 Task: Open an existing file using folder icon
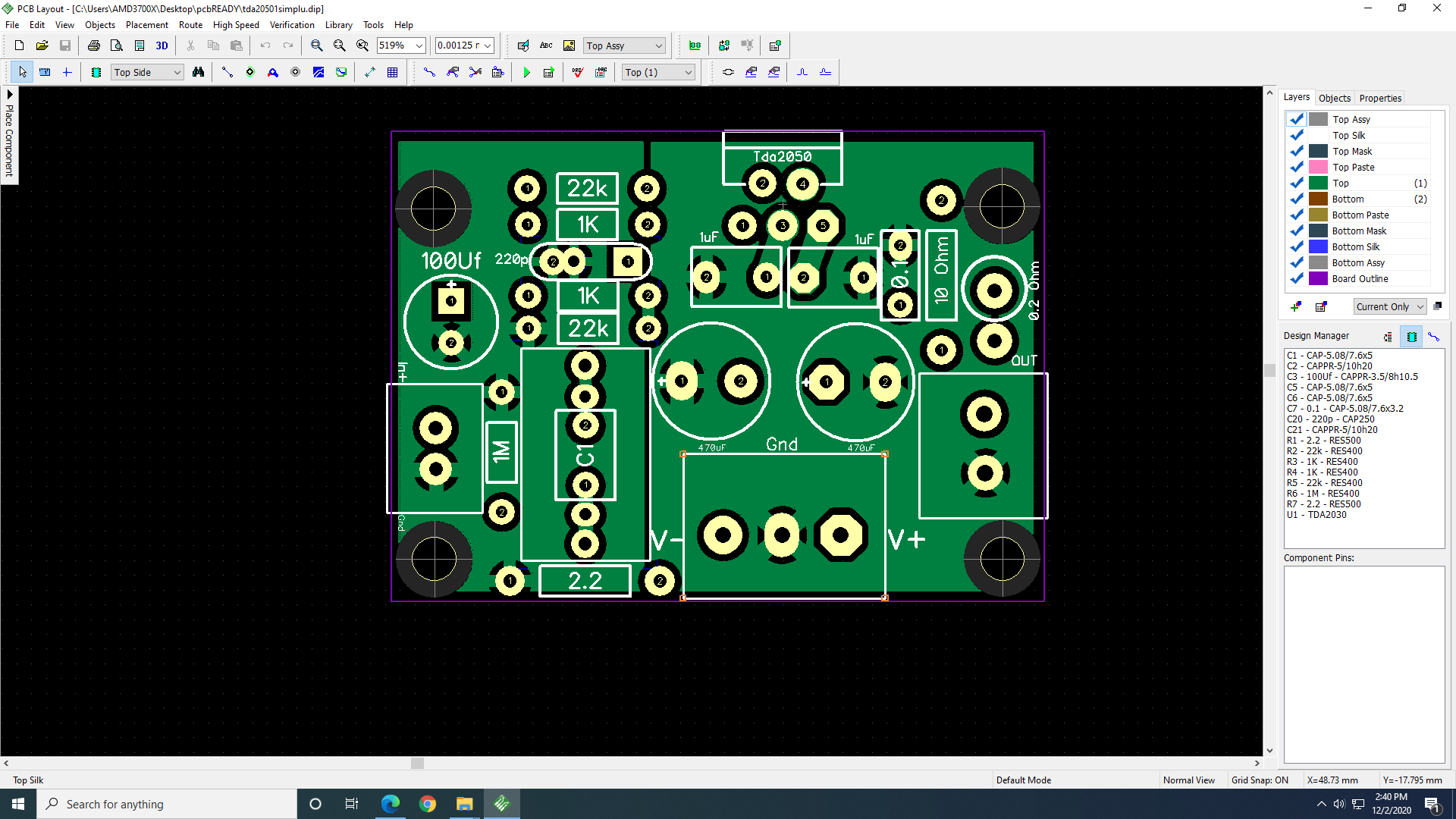click(x=42, y=45)
